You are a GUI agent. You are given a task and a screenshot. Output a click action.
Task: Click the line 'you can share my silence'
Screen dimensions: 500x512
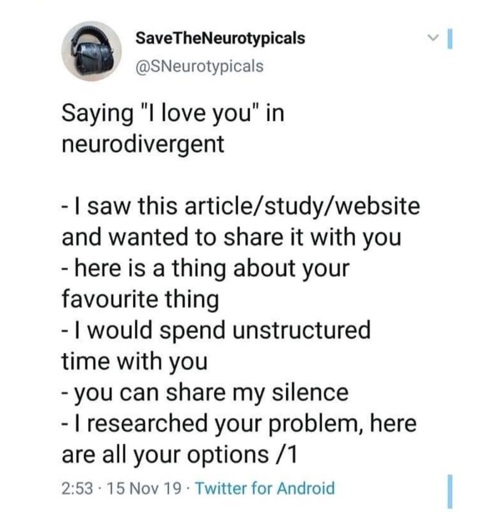(x=205, y=393)
